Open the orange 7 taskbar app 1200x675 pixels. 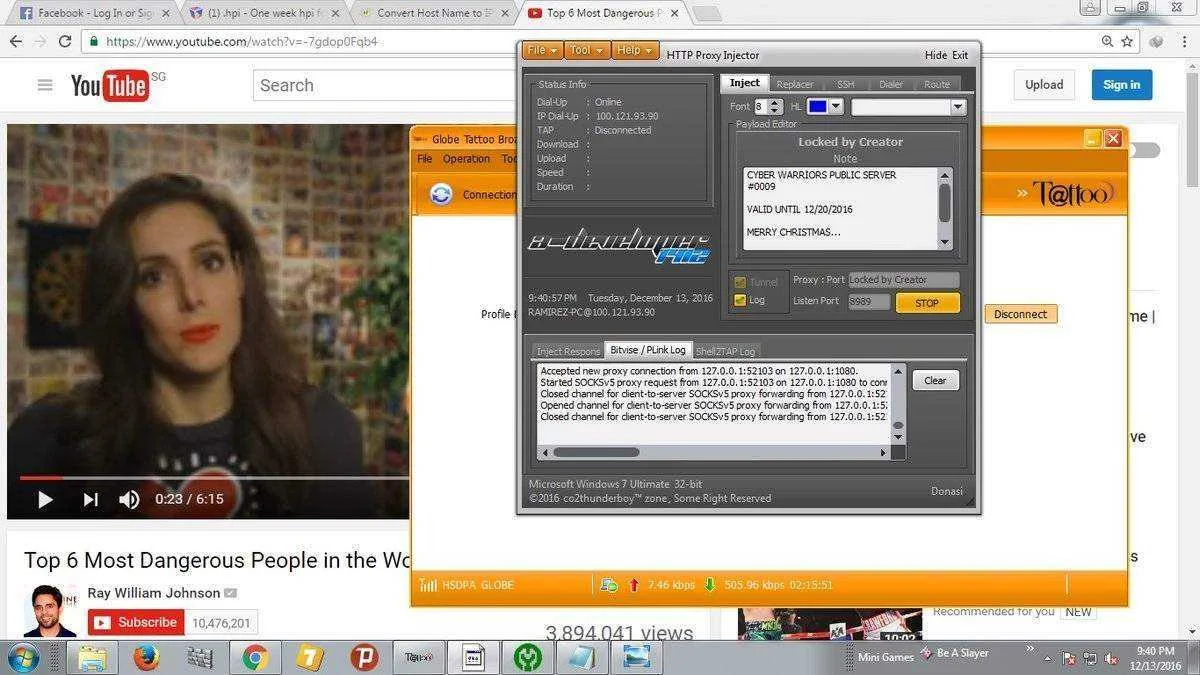click(309, 657)
